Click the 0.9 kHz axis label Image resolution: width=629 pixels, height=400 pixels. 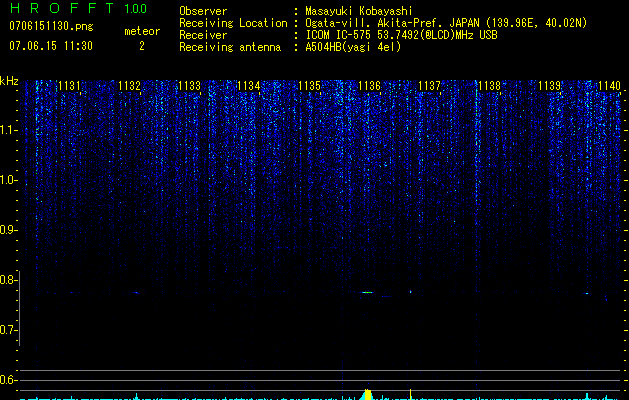pyautogui.click(x=8, y=230)
